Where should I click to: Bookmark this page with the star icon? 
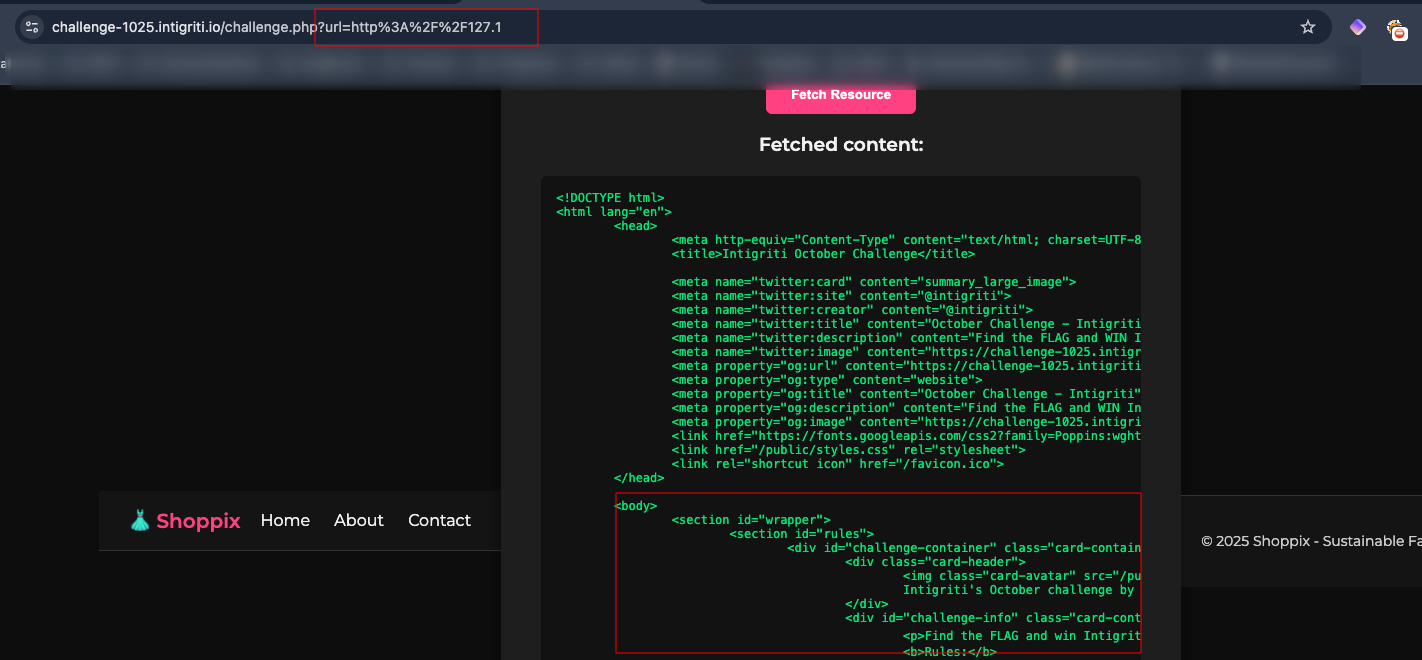[1307, 27]
